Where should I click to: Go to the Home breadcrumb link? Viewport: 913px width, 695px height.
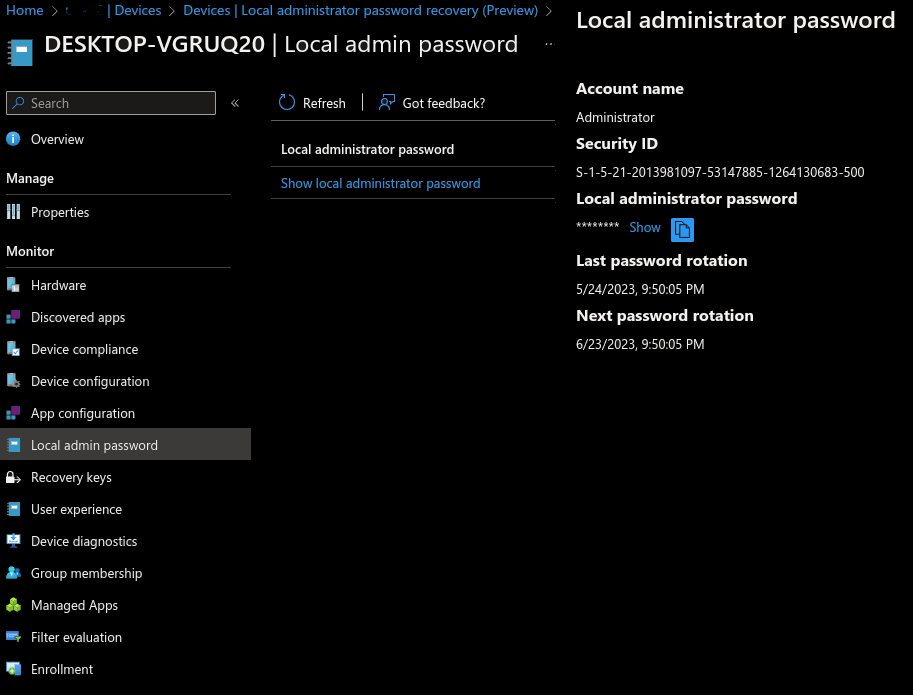[24, 10]
